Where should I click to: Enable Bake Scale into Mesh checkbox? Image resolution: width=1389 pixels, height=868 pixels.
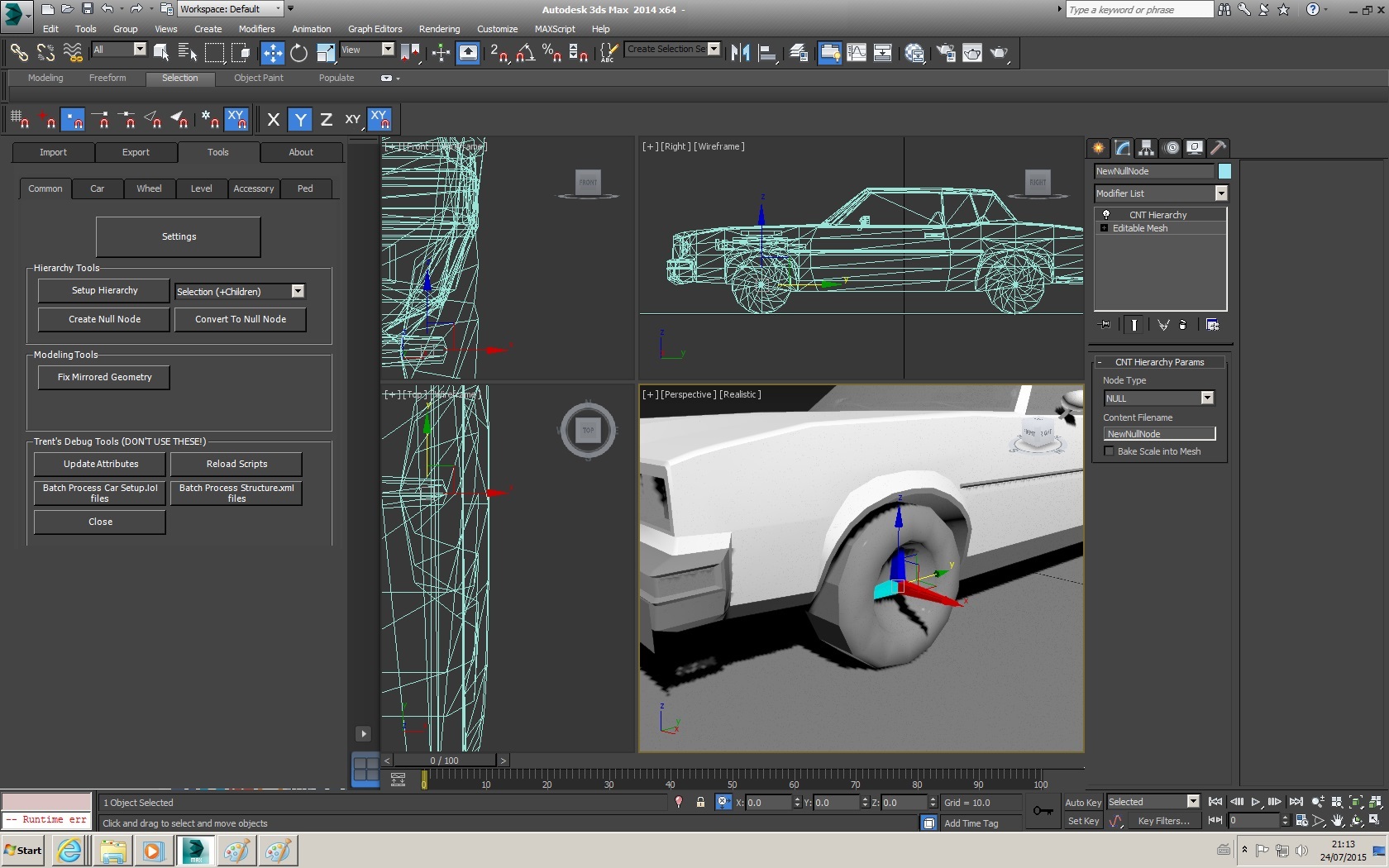1109,451
